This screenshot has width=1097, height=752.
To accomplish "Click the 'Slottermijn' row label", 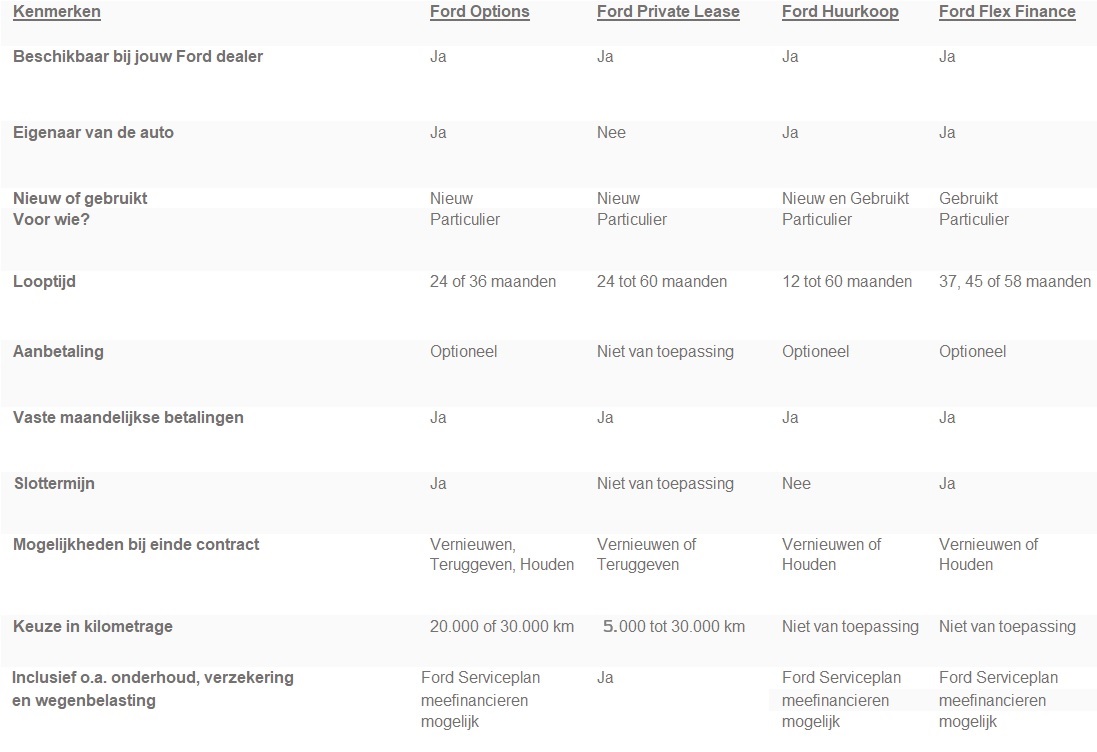I will (x=54, y=484).
